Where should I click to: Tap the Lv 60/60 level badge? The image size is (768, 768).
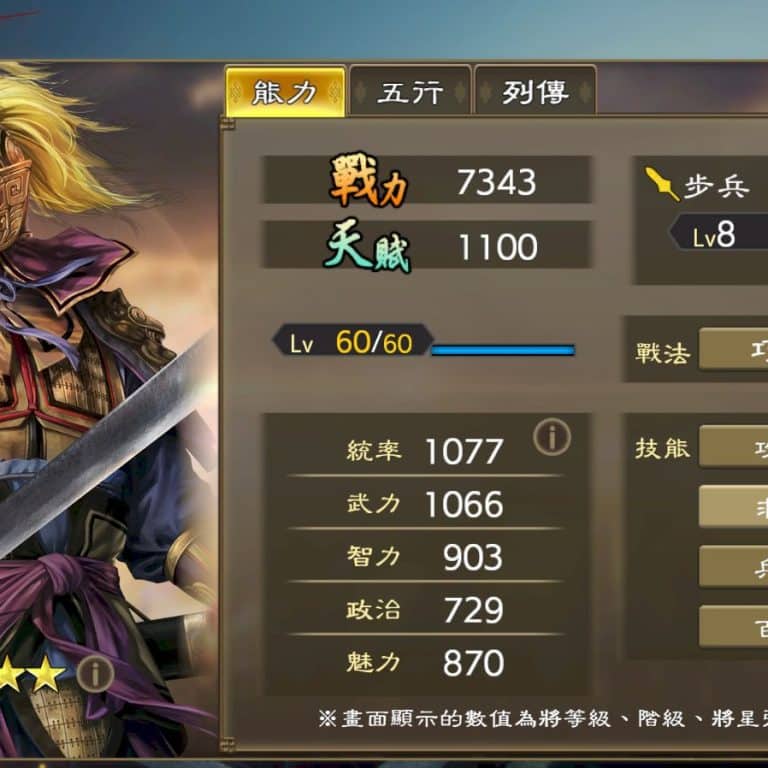(353, 341)
